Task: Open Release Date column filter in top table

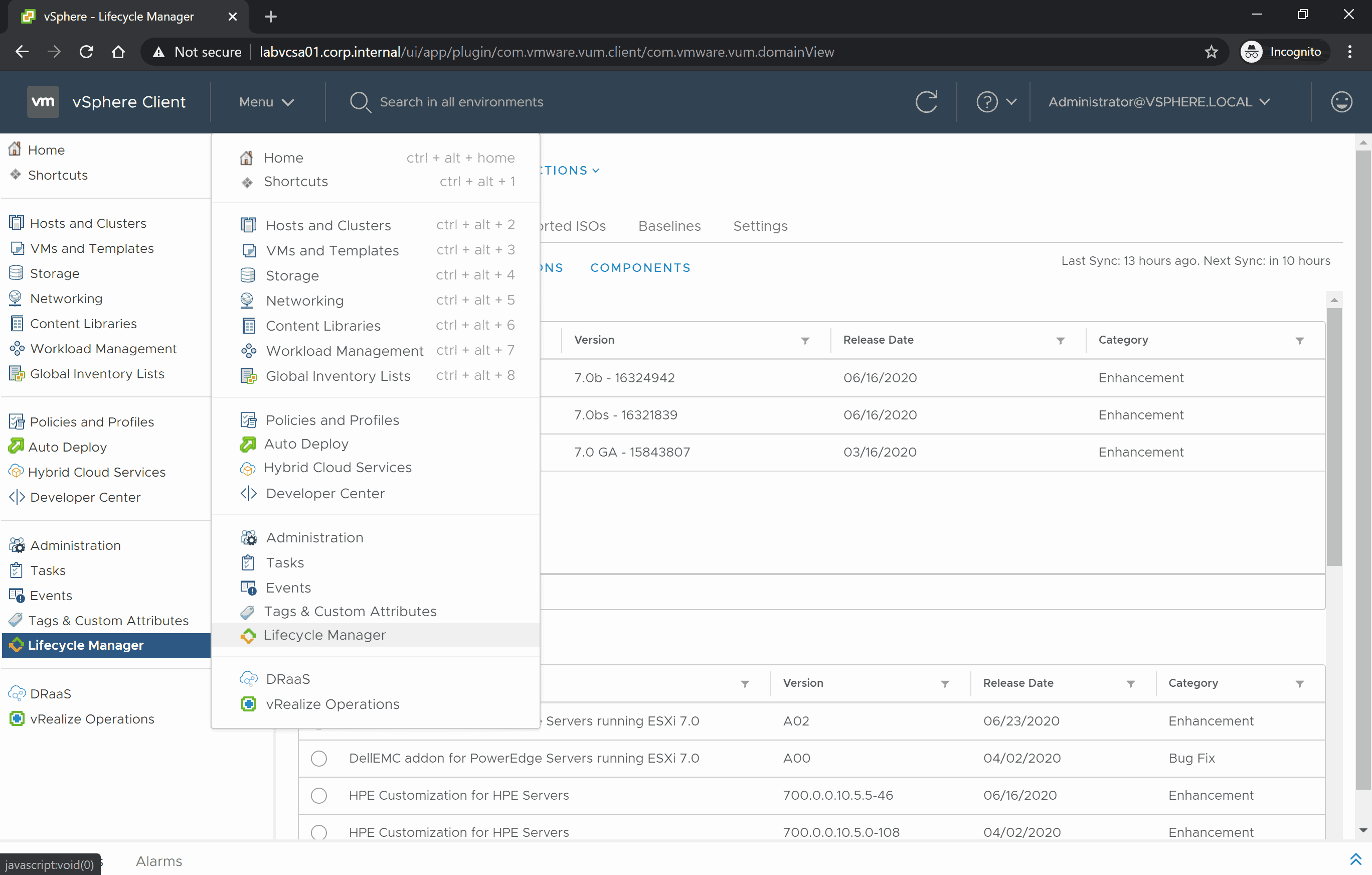Action: (1060, 340)
